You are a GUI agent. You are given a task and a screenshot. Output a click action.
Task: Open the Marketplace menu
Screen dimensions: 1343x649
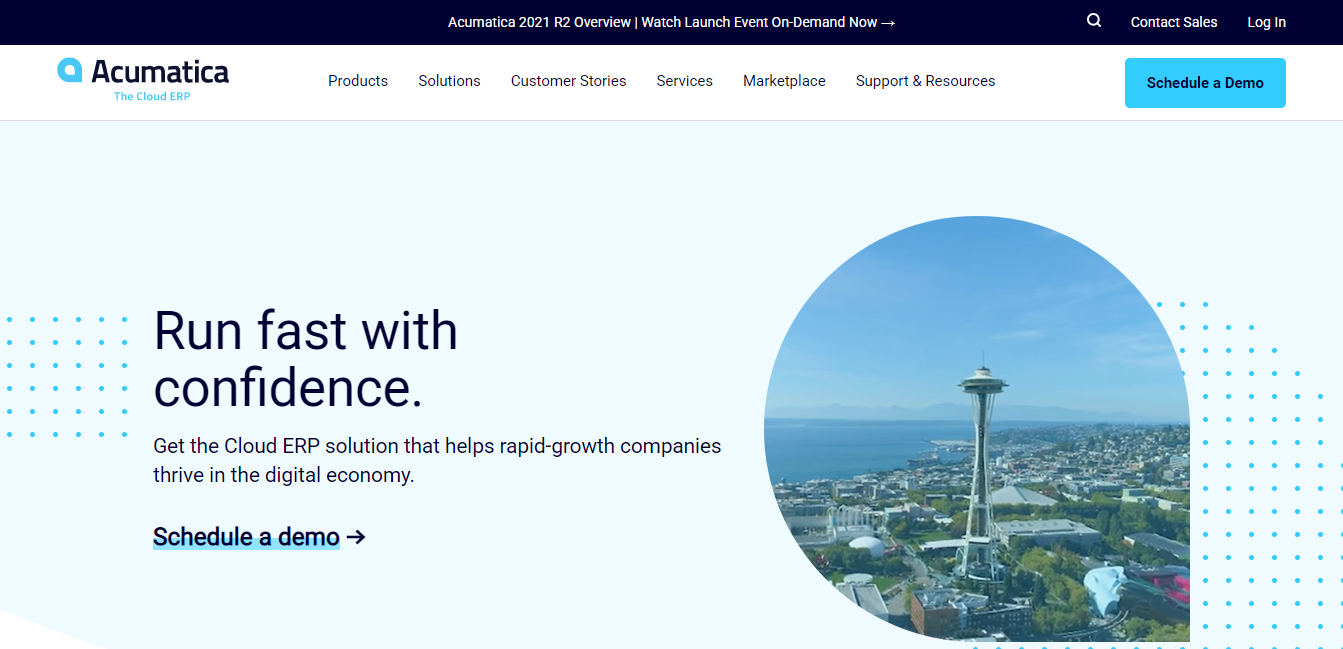click(x=784, y=81)
